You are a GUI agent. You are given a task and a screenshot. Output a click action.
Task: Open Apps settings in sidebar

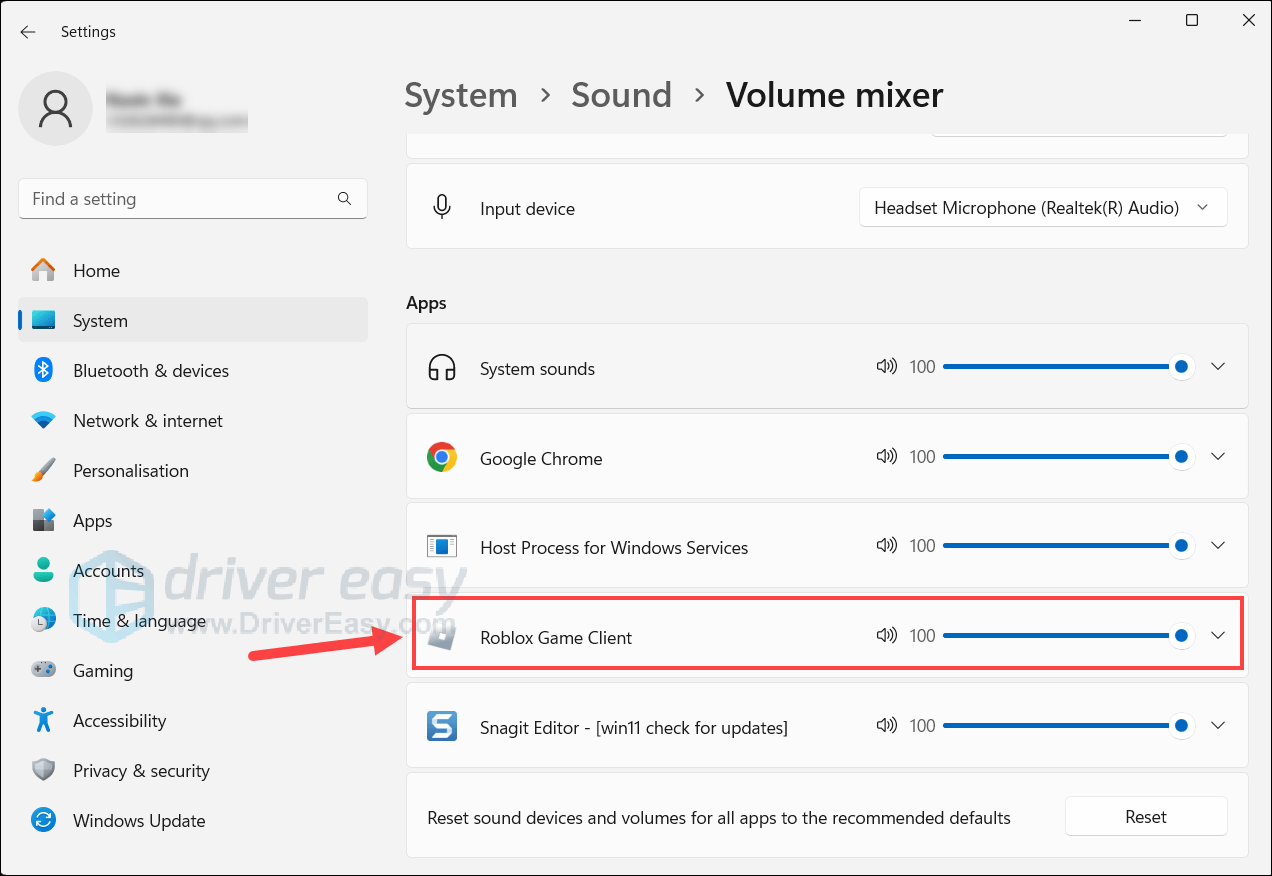tap(193, 520)
